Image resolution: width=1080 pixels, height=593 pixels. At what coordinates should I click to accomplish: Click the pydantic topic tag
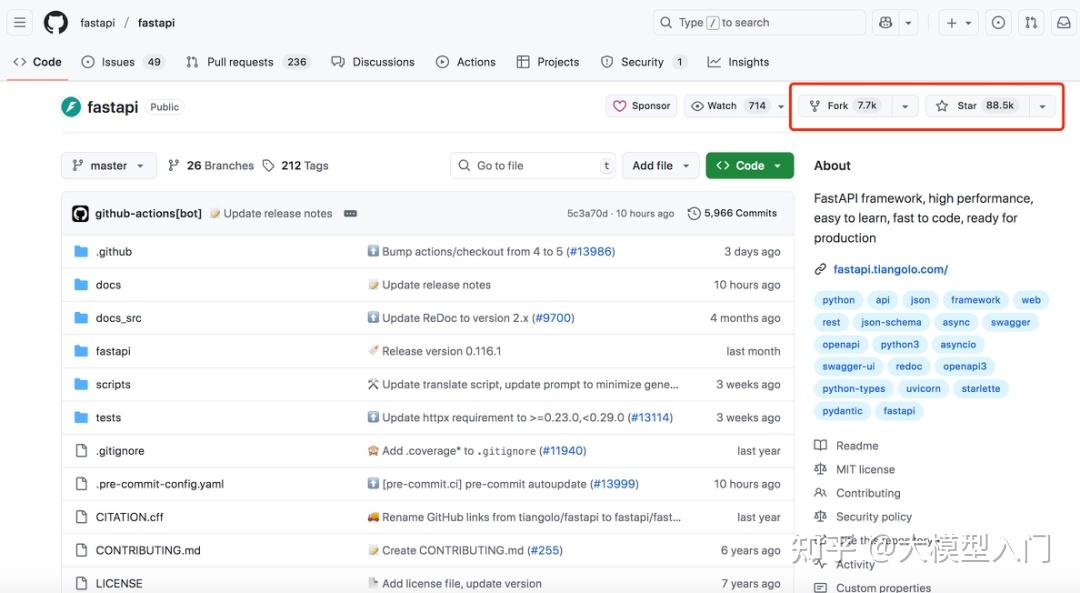(x=842, y=410)
